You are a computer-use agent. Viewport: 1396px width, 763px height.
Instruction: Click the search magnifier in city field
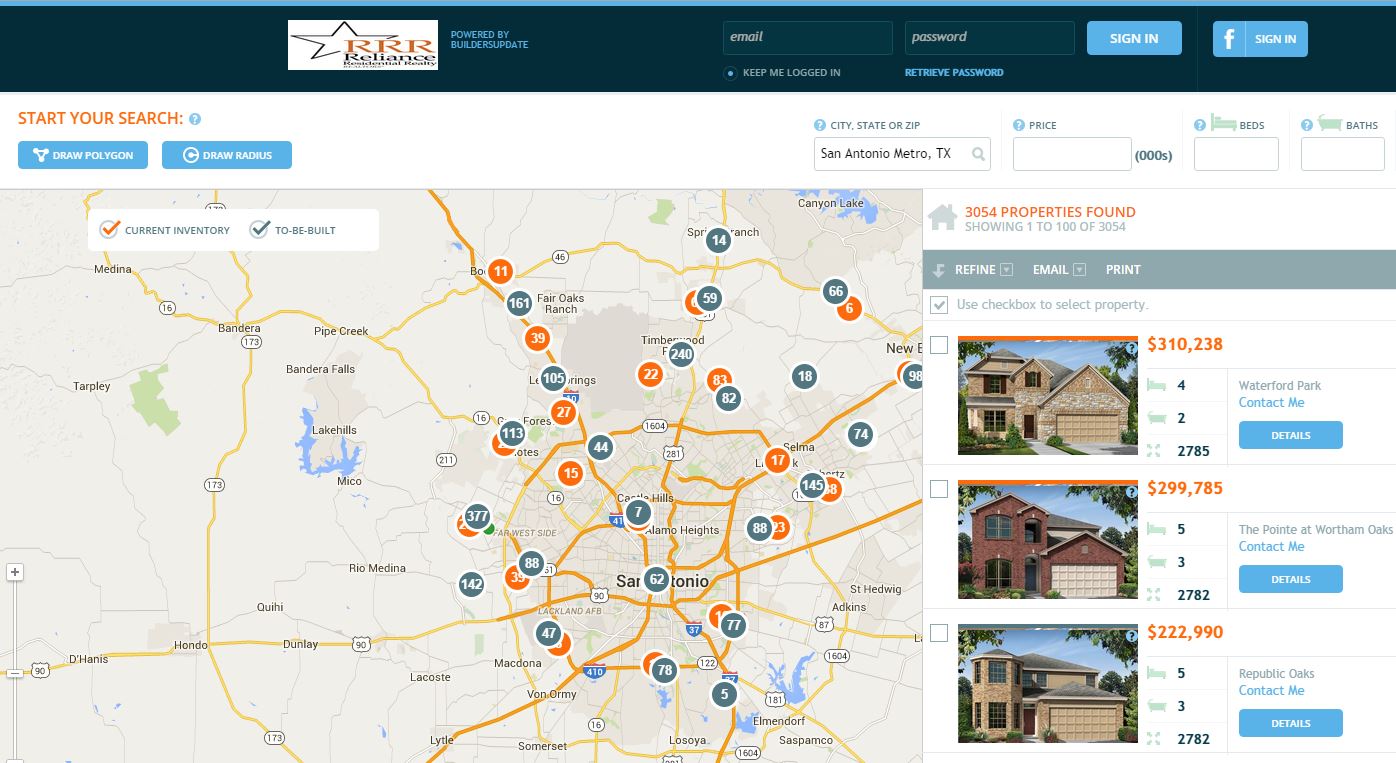point(978,154)
